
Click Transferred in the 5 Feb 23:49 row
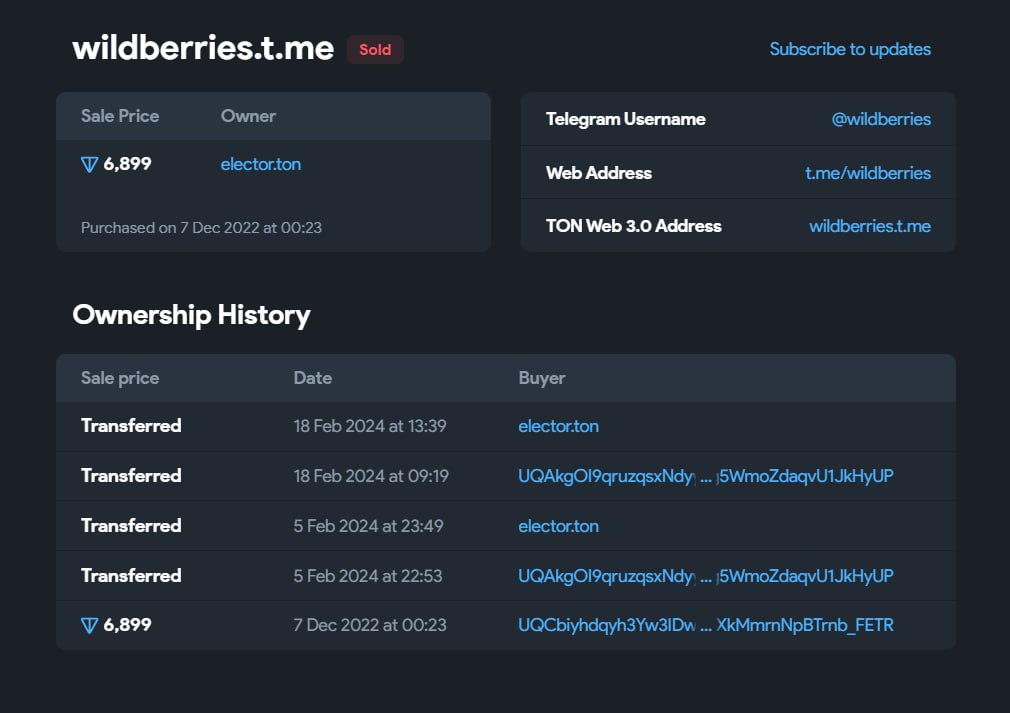click(131, 526)
